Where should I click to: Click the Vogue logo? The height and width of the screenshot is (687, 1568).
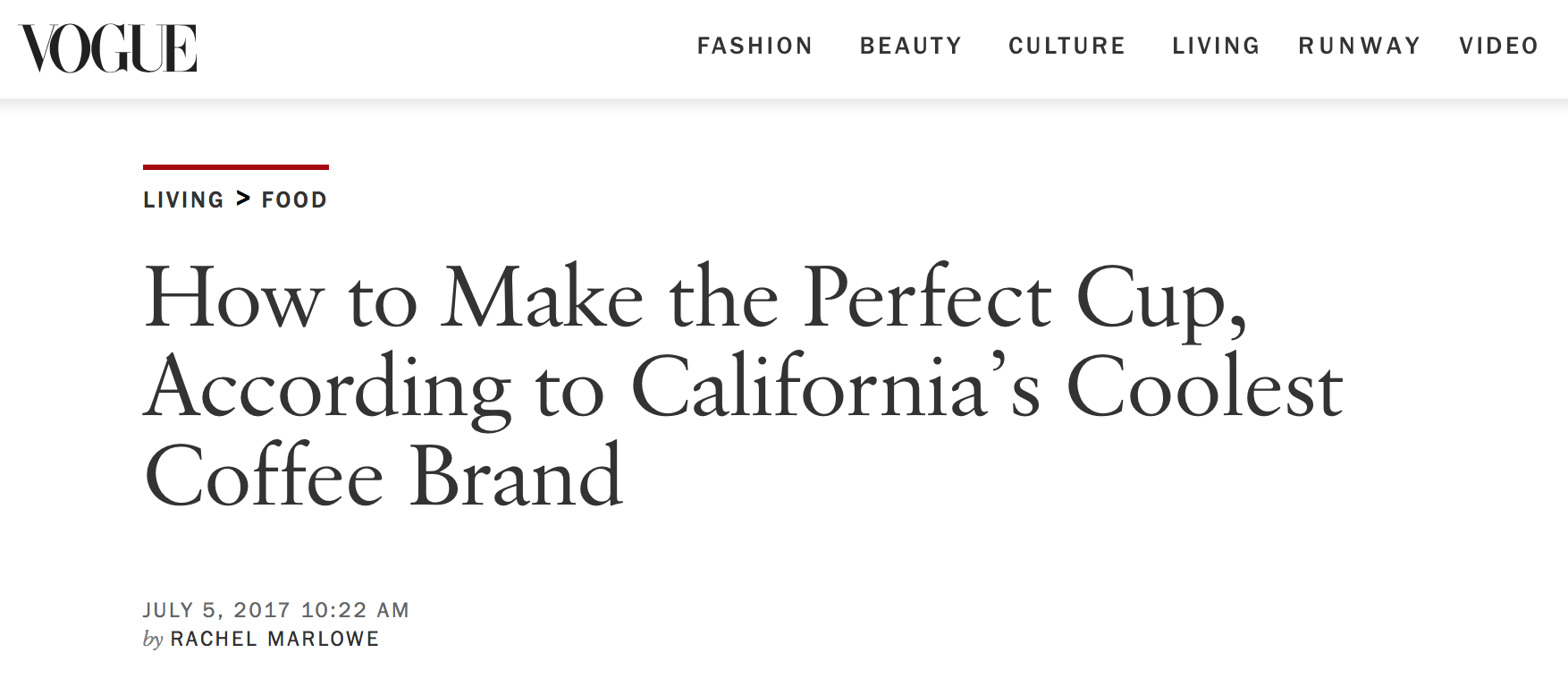tap(108, 47)
